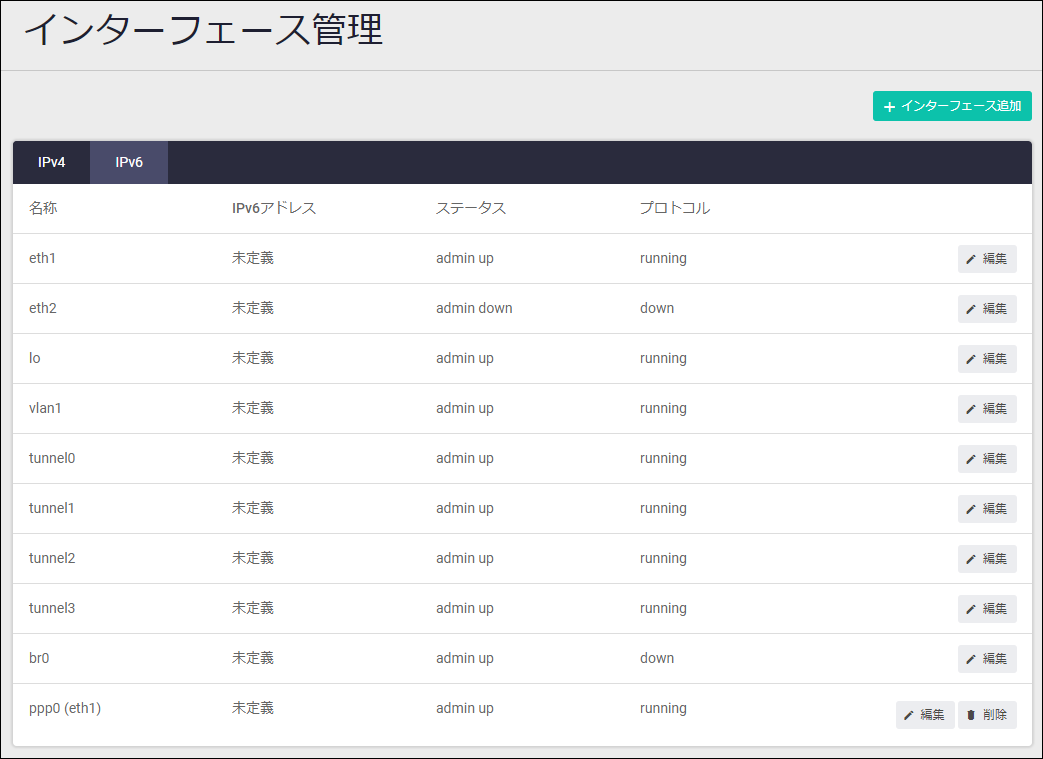Switch to the IPv4 tab

pos(52,162)
